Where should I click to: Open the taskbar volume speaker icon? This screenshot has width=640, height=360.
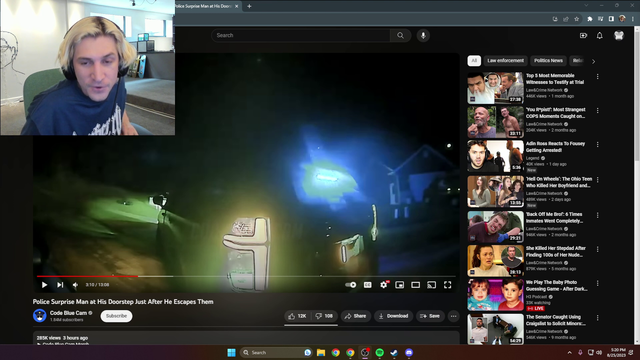(x=599, y=353)
